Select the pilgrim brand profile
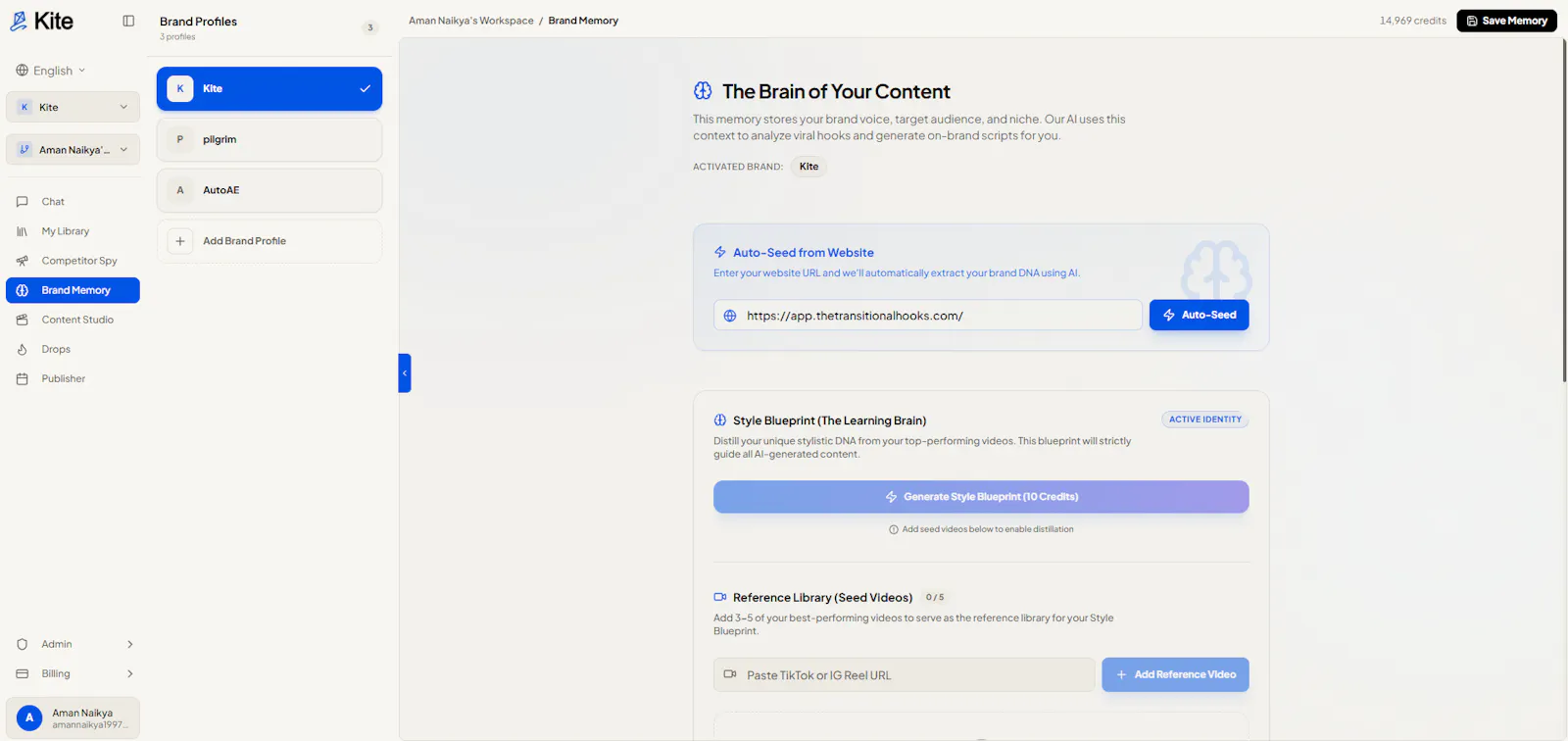1568x741 pixels. coord(269,139)
